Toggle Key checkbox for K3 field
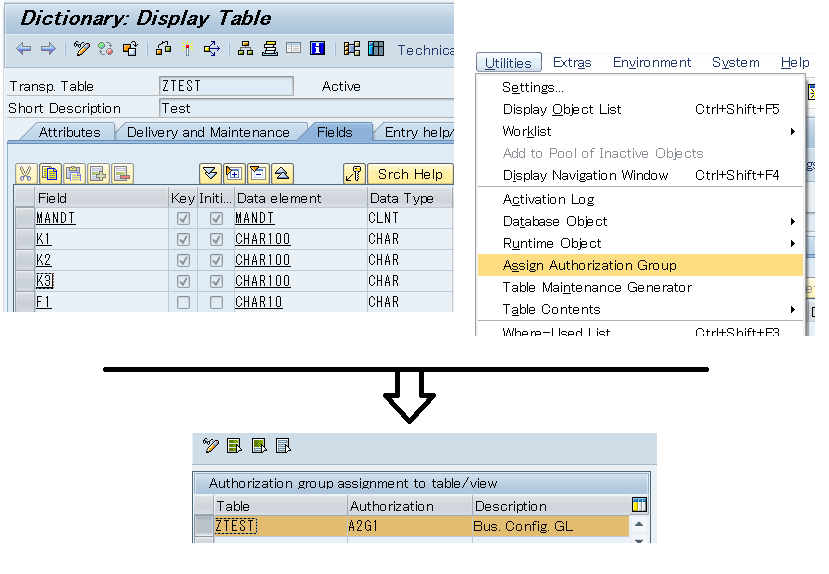 (x=183, y=281)
